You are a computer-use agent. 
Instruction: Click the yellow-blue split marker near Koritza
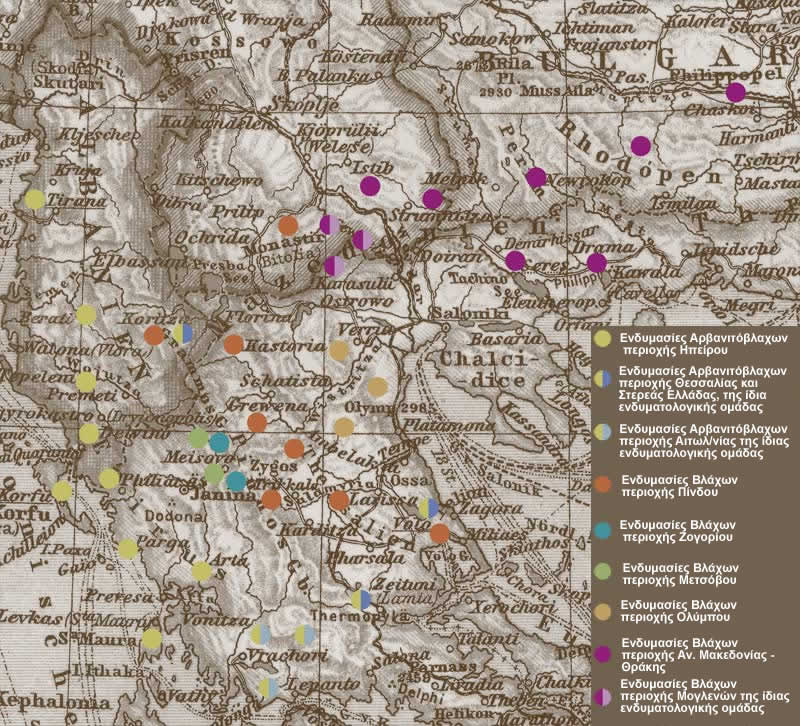182,333
